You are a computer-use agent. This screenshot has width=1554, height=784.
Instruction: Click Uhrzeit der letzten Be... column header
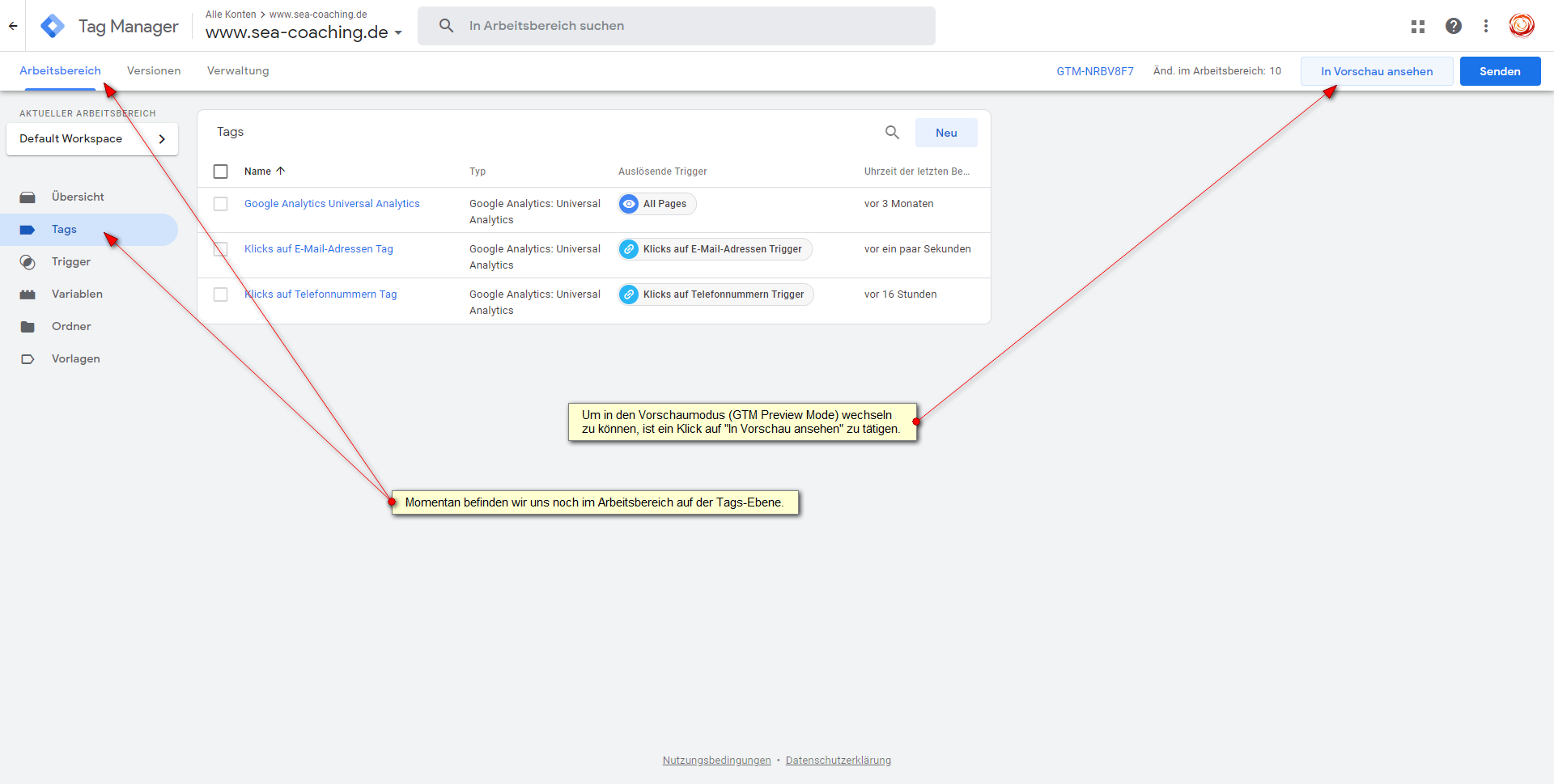(x=917, y=172)
